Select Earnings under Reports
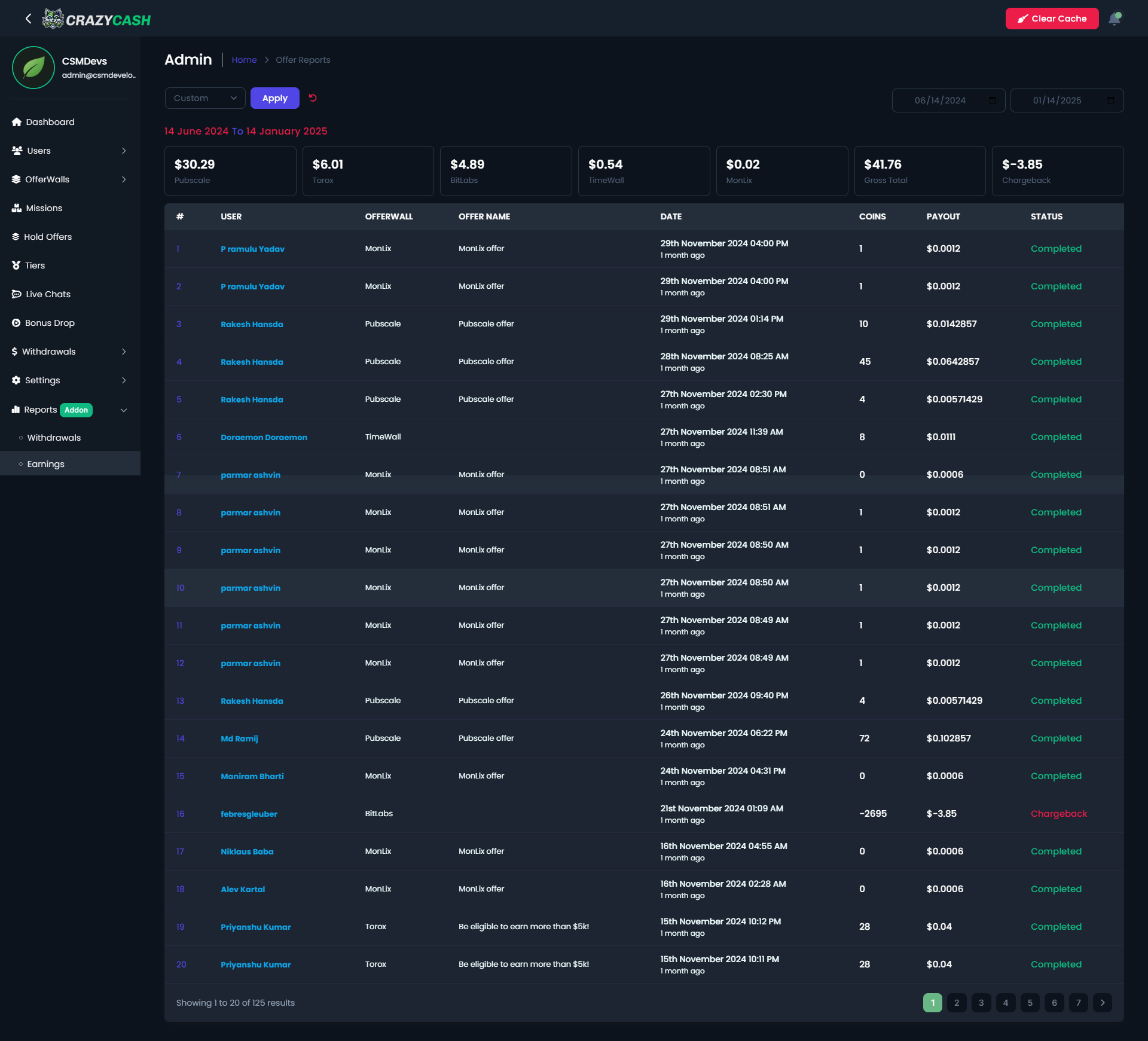Screen dimensions: 1148x1041 tap(45, 464)
